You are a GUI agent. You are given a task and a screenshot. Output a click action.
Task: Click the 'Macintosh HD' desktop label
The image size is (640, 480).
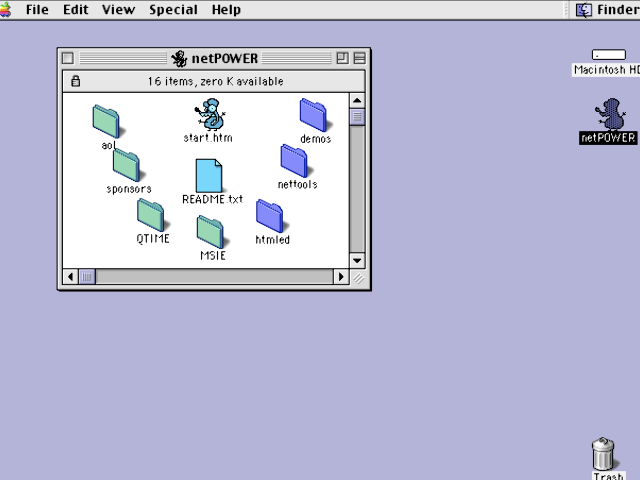[606, 70]
